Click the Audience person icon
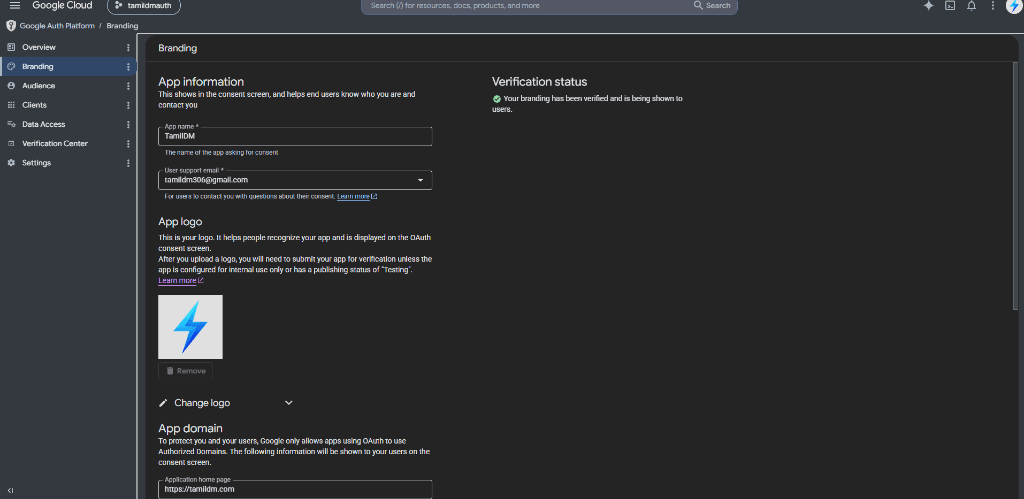Viewport: 1024px width, 499px height. (11, 86)
